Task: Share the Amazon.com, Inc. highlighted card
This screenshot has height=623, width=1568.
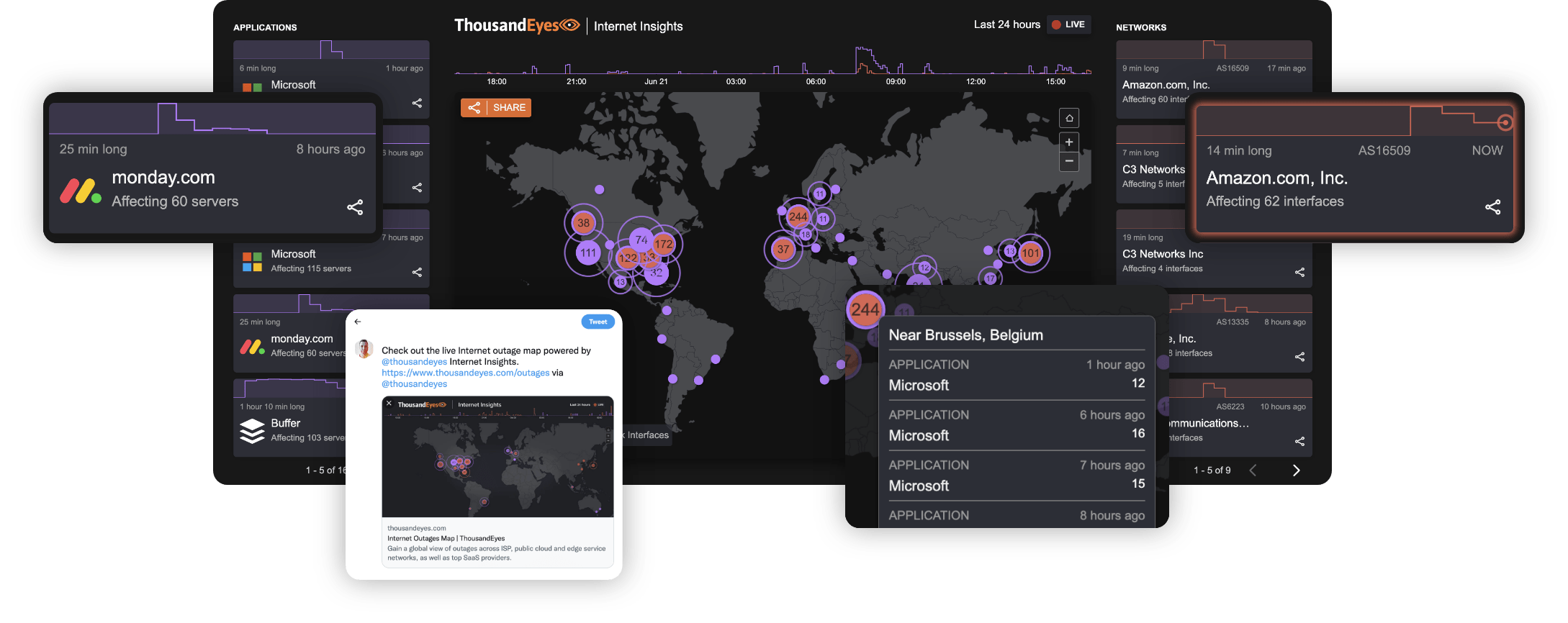Action: (x=1492, y=207)
